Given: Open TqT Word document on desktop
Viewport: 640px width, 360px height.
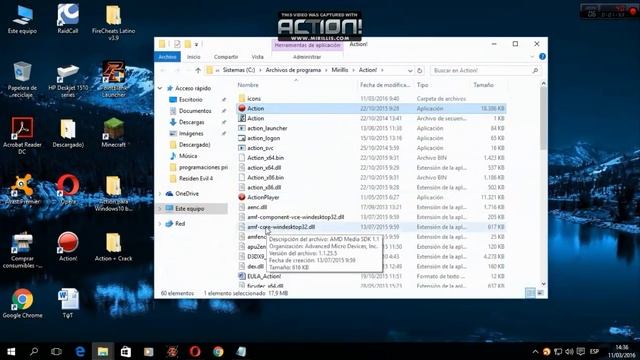Looking at the screenshot, I should point(68,303).
